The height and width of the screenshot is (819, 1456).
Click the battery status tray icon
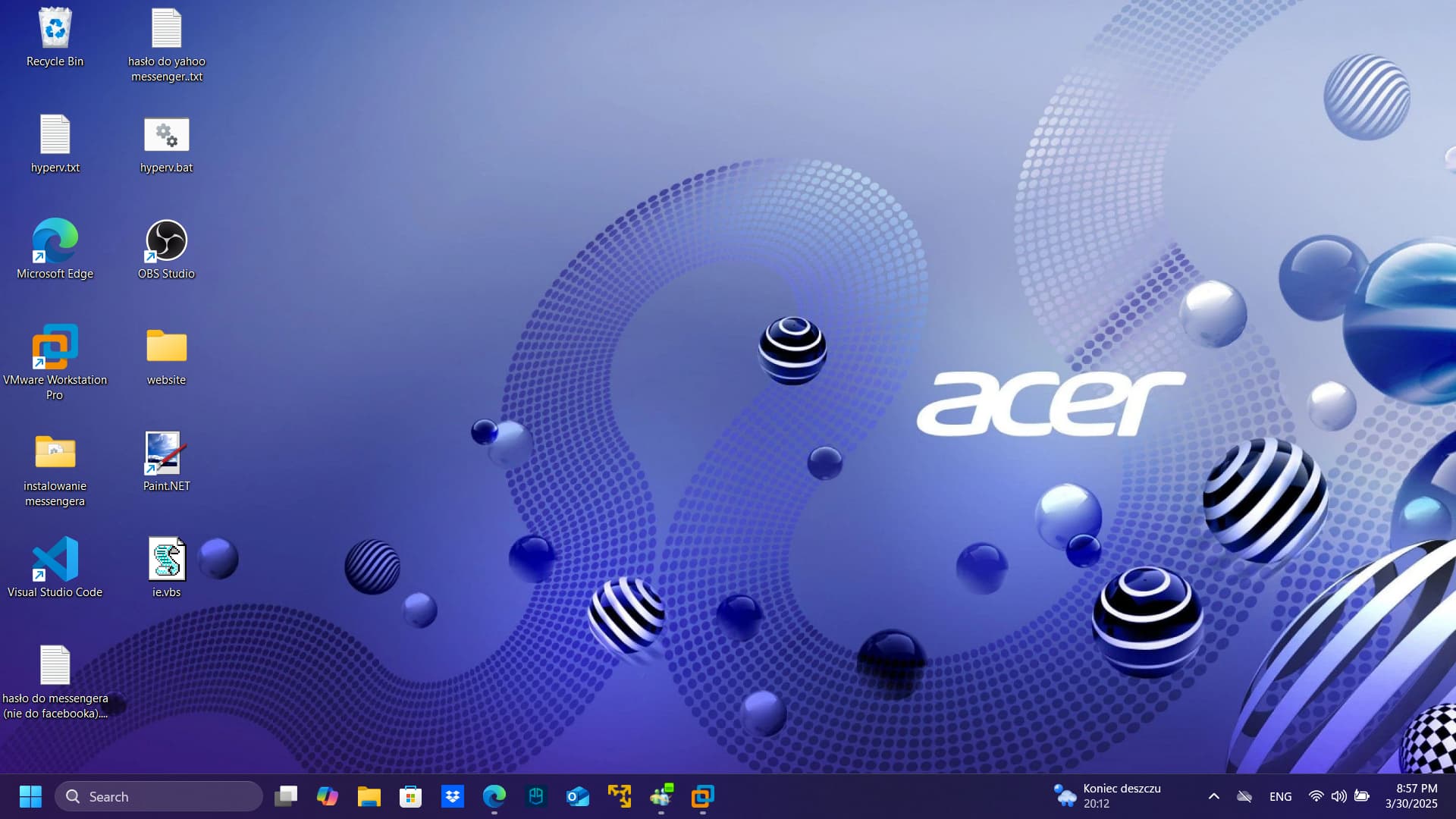click(x=1362, y=796)
